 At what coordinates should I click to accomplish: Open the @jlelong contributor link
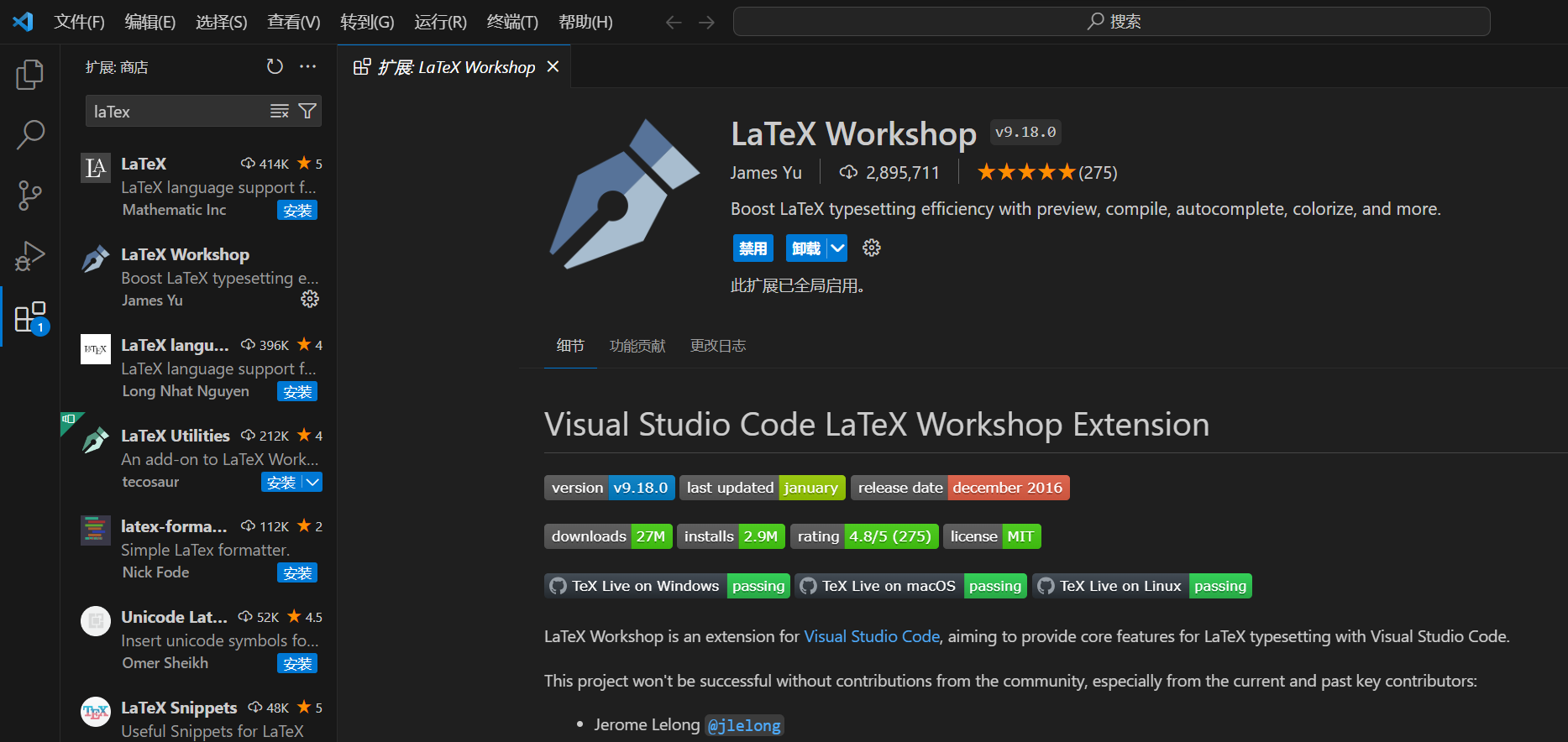(744, 725)
